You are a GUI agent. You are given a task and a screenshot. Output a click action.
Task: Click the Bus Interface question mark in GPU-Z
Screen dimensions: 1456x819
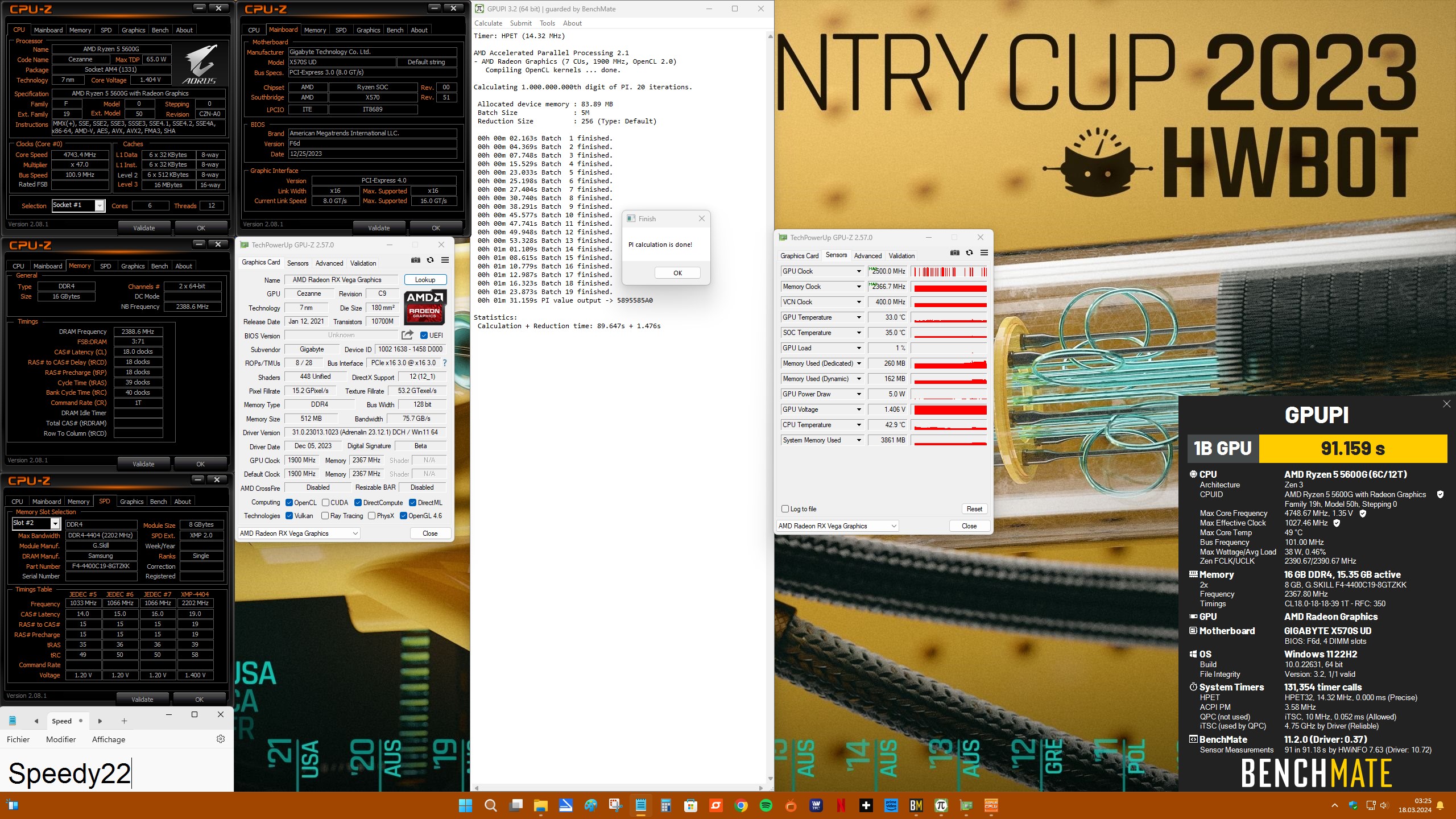click(445, 363)
